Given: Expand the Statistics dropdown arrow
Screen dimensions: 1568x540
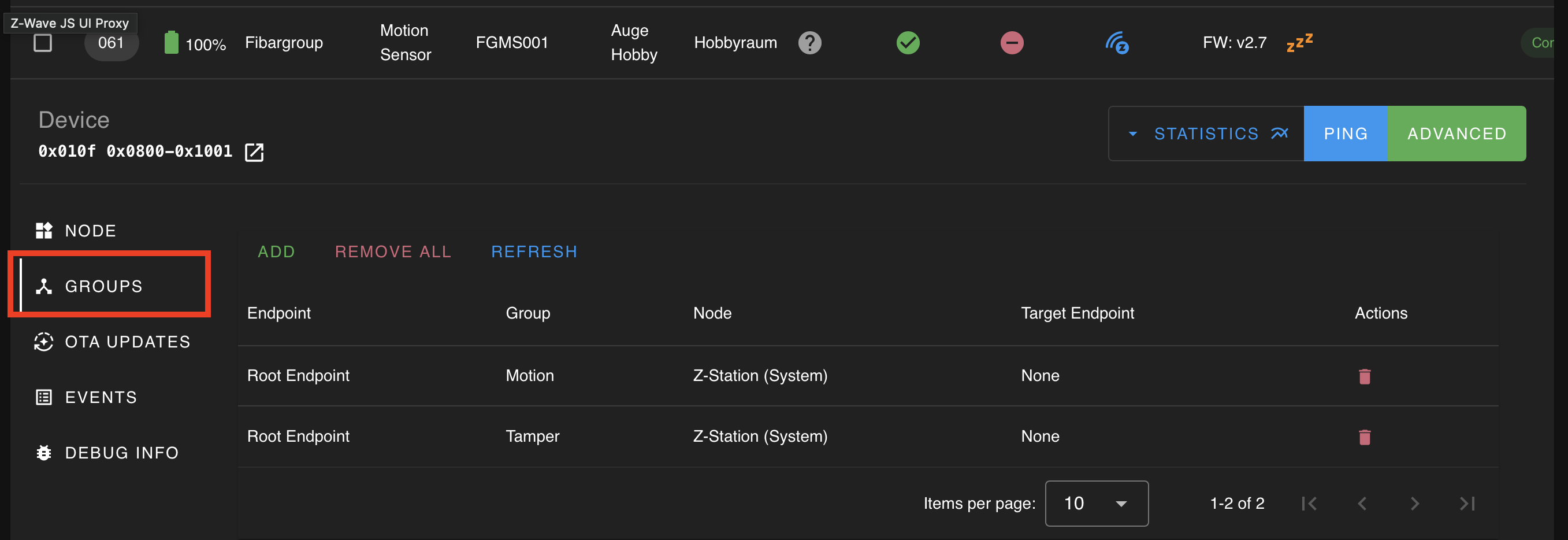Looking at the screenshot, I should [x=1132, y=134].
